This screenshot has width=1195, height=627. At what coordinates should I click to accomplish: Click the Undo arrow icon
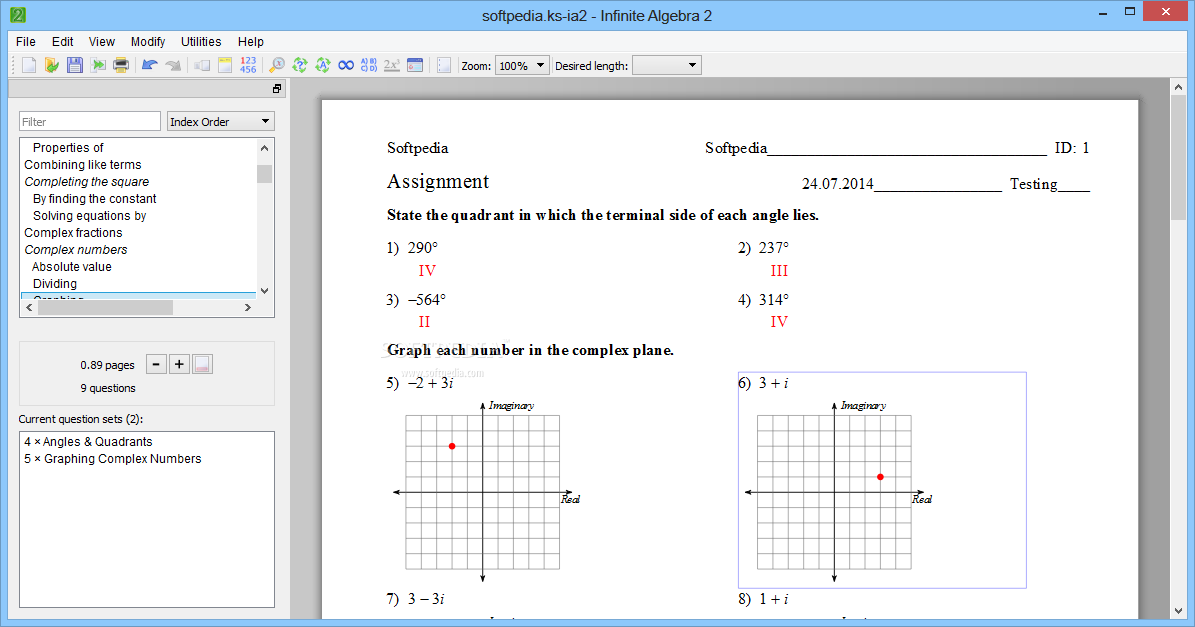[149, 66]
